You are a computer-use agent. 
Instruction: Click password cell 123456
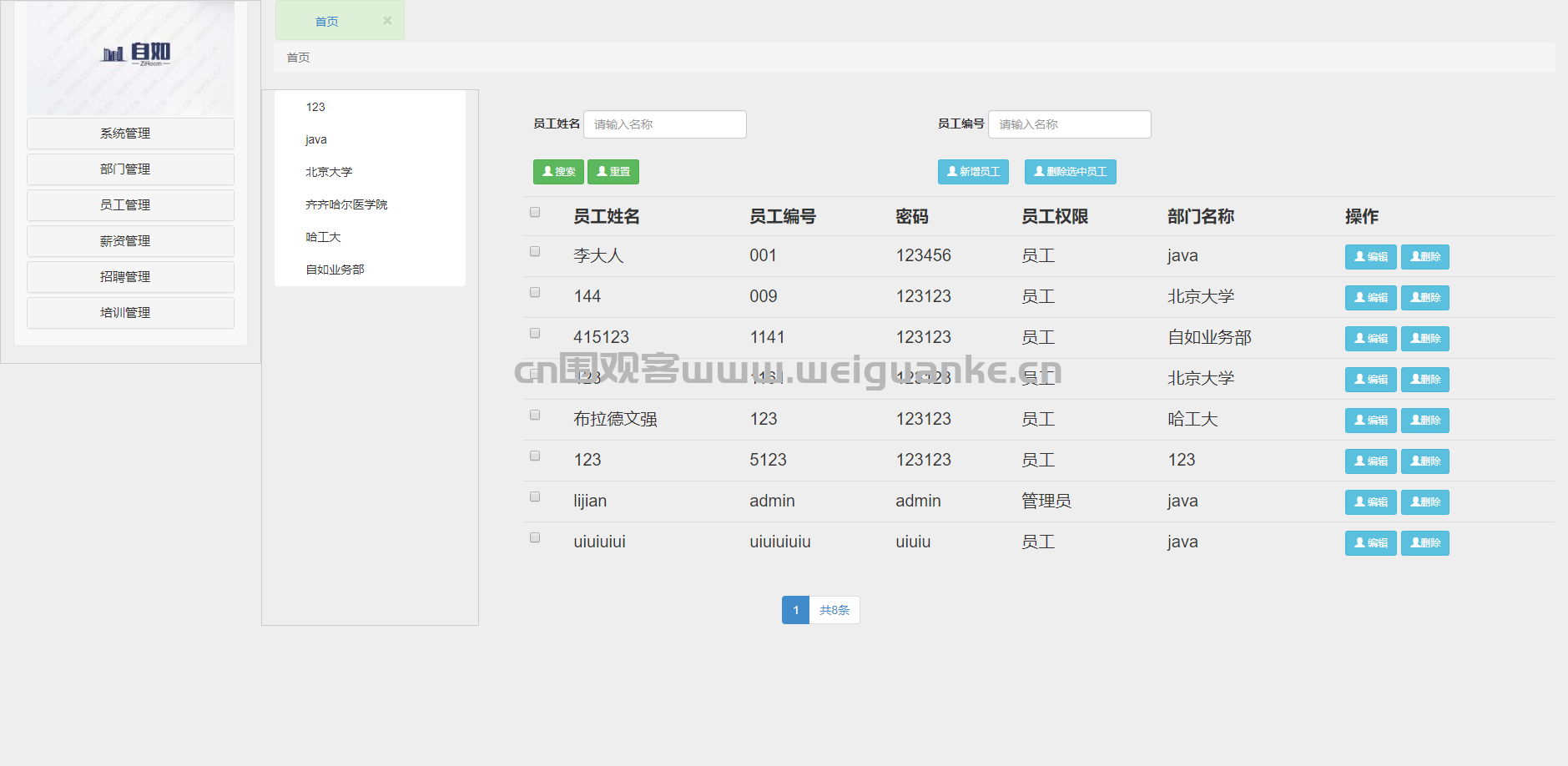coord(924,255)
